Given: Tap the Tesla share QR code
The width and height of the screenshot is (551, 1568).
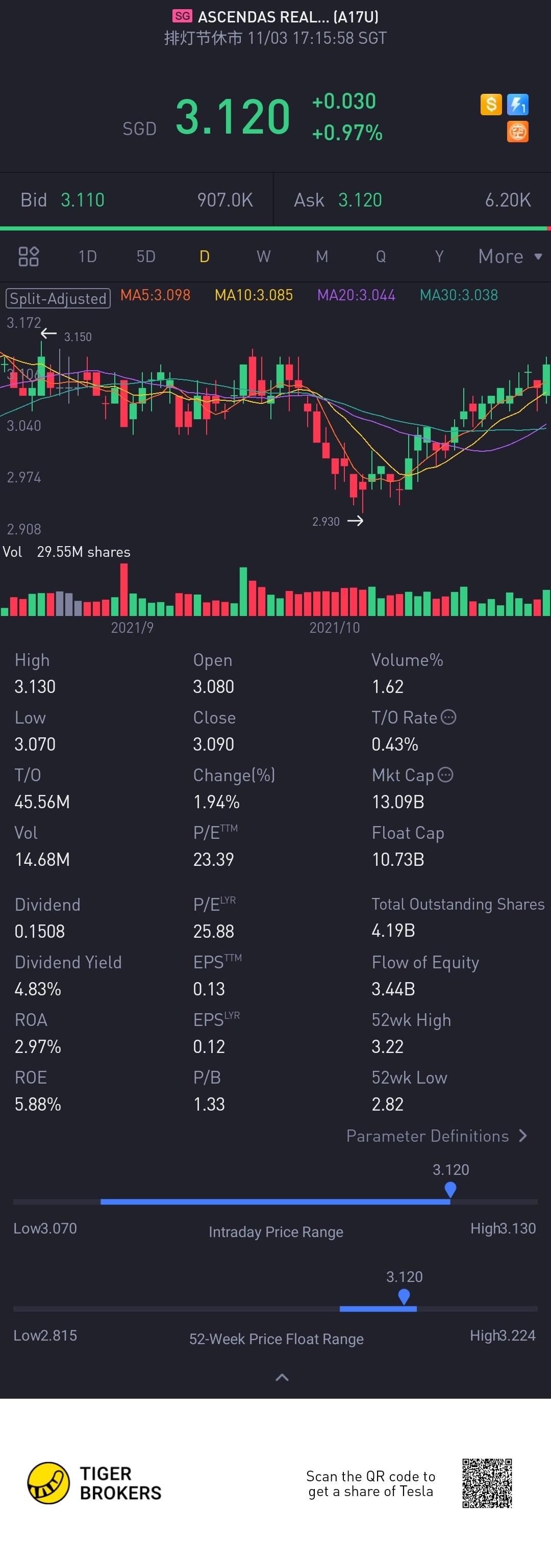Looking at the screenshot, I should pos(487,1483).
